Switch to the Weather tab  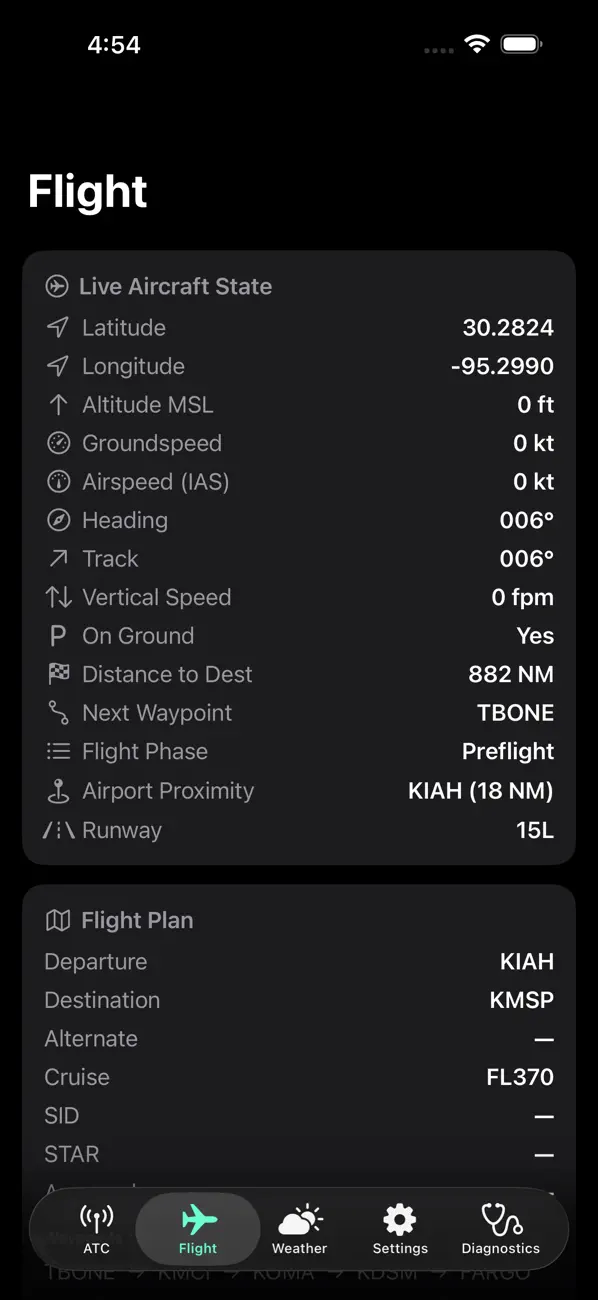(299, 1229)
